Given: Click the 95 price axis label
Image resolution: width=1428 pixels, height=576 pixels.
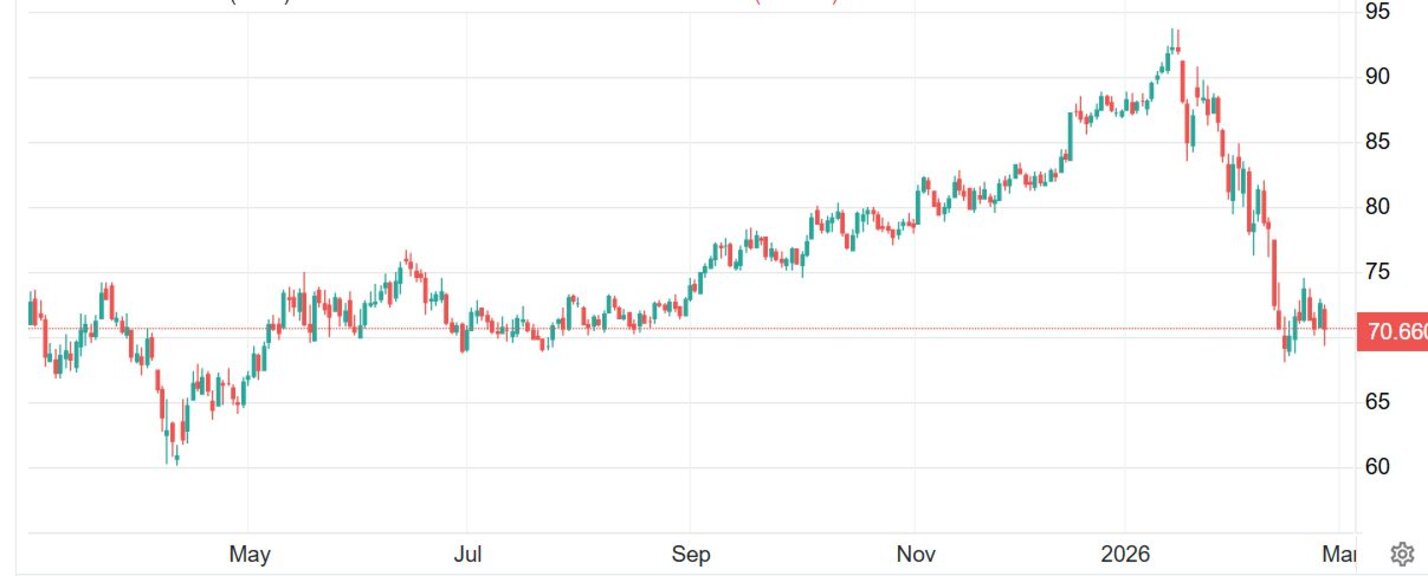Looking at the screenshot, I should (1377, 12).
